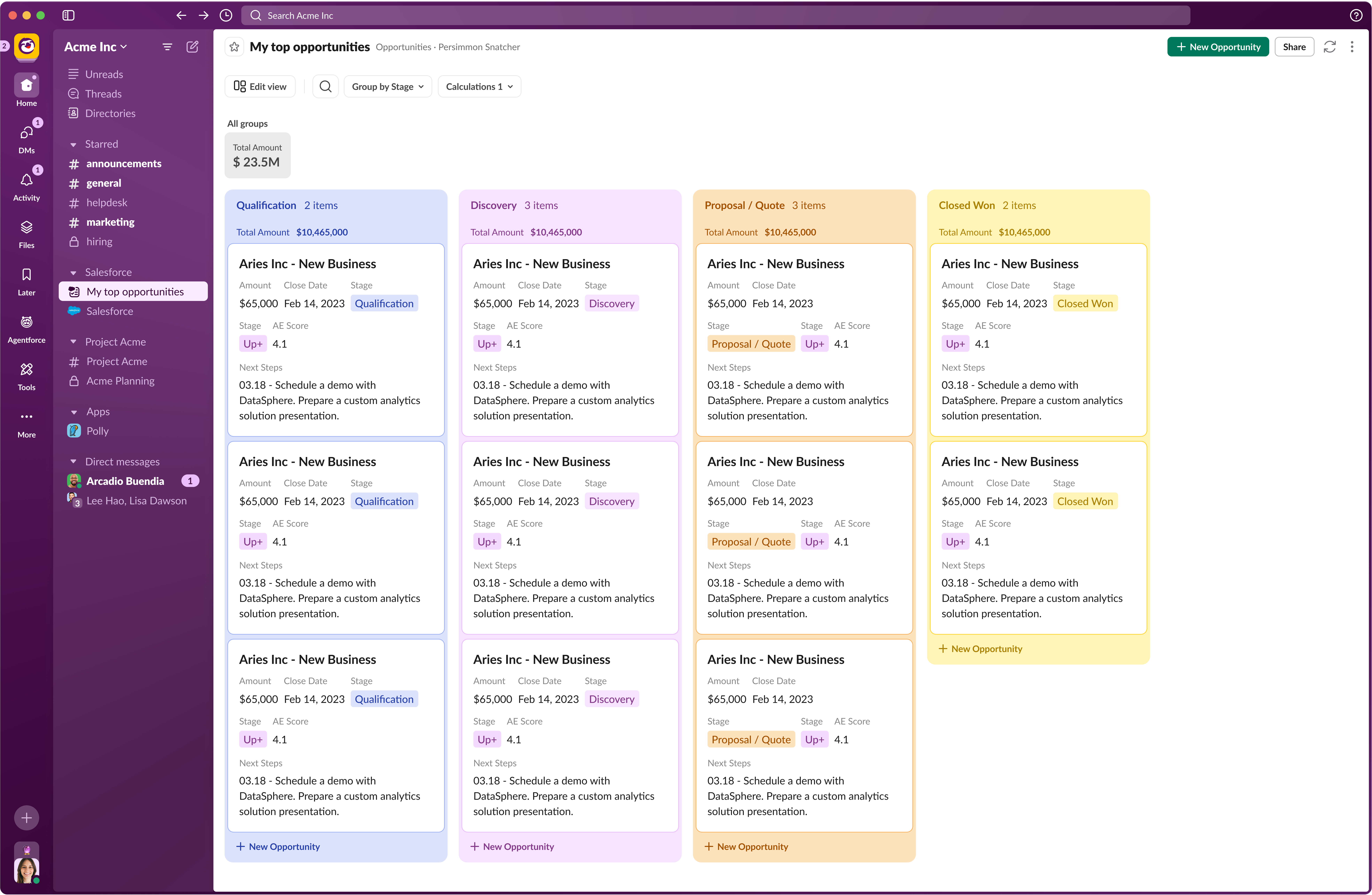Open the Project Acme channel
1372x895 pixels.
pyautogui.click(x=133, y=361)
